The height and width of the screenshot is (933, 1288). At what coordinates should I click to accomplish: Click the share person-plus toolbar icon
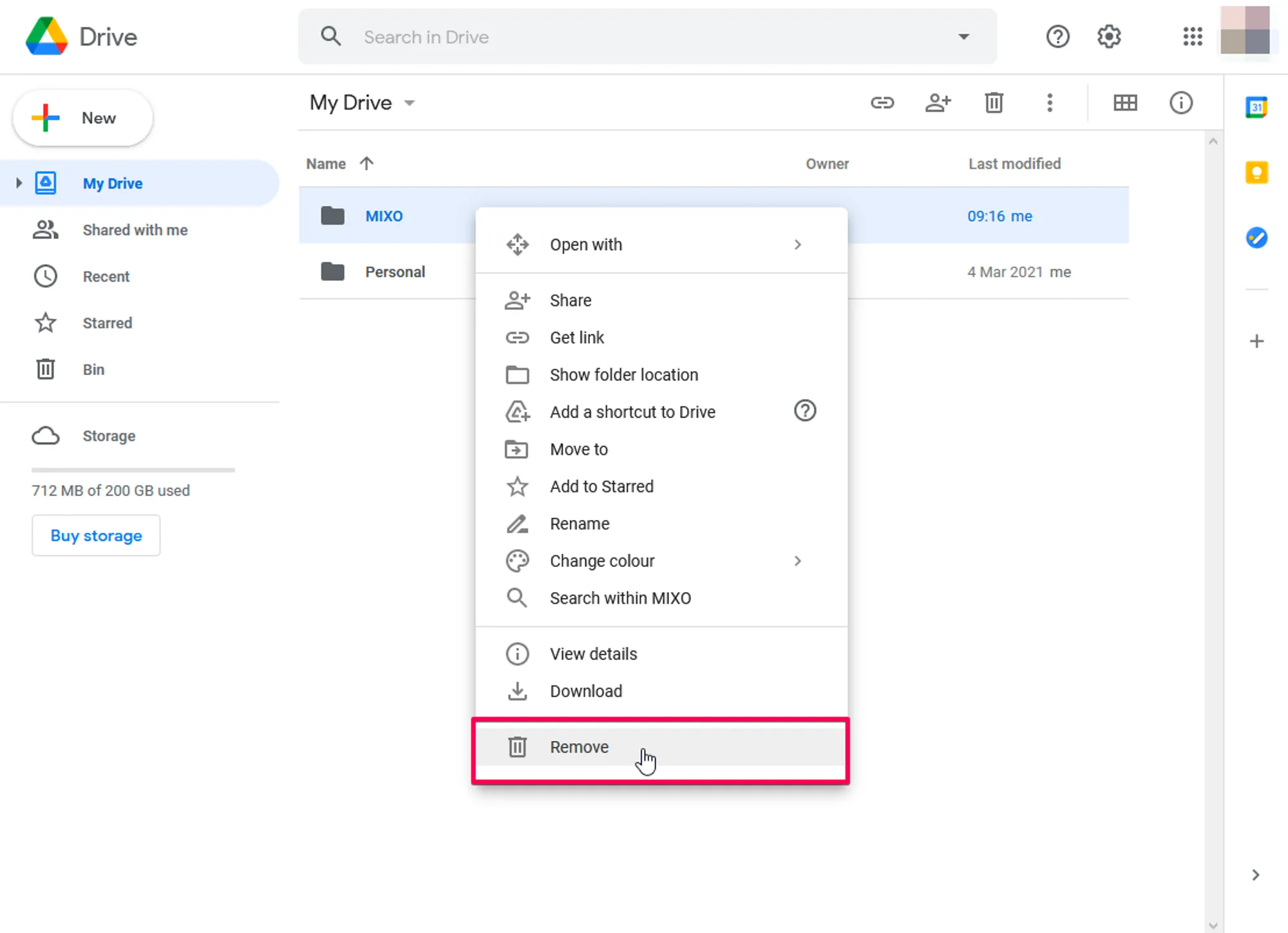938,102
